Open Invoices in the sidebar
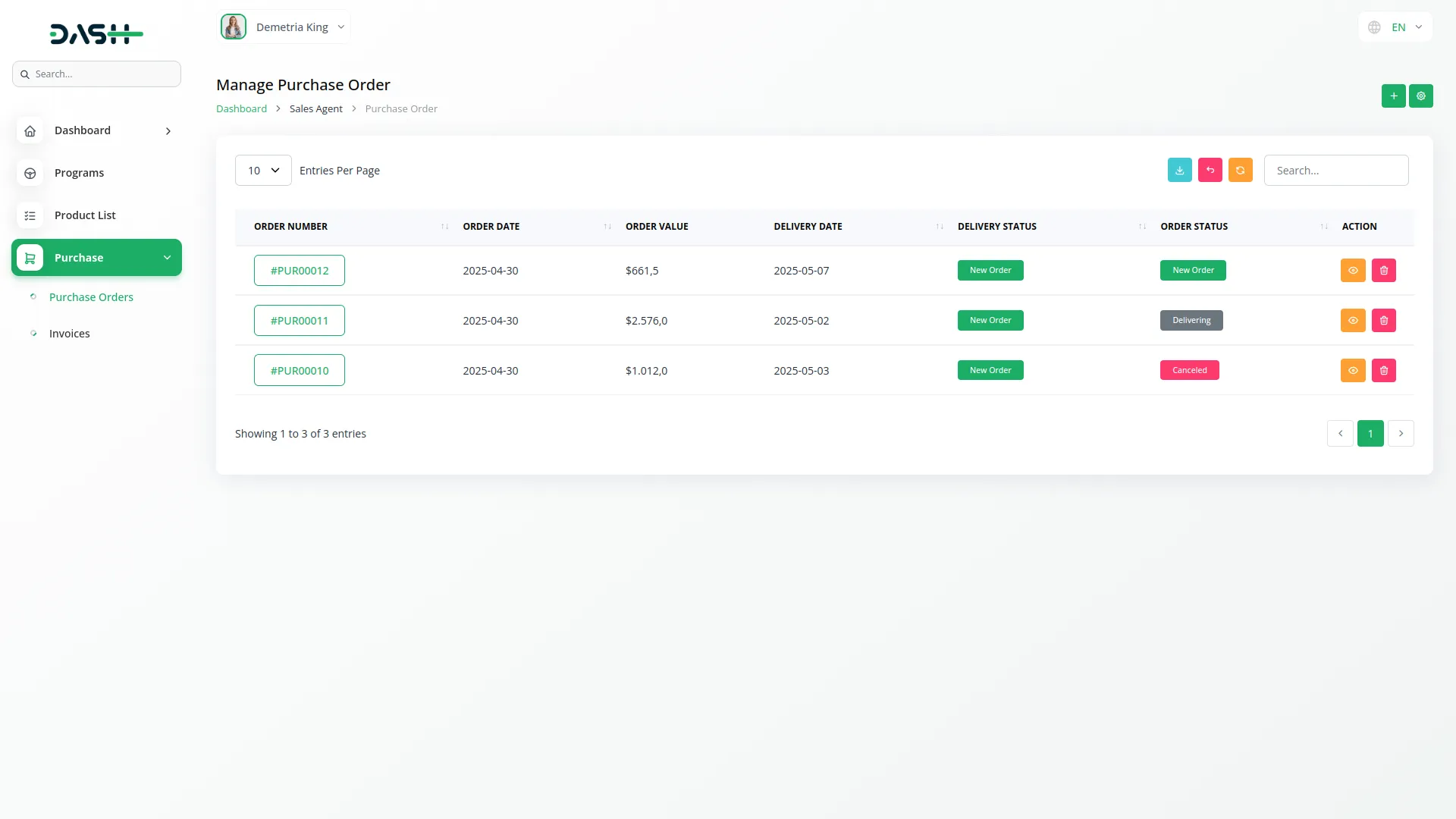 69,334
